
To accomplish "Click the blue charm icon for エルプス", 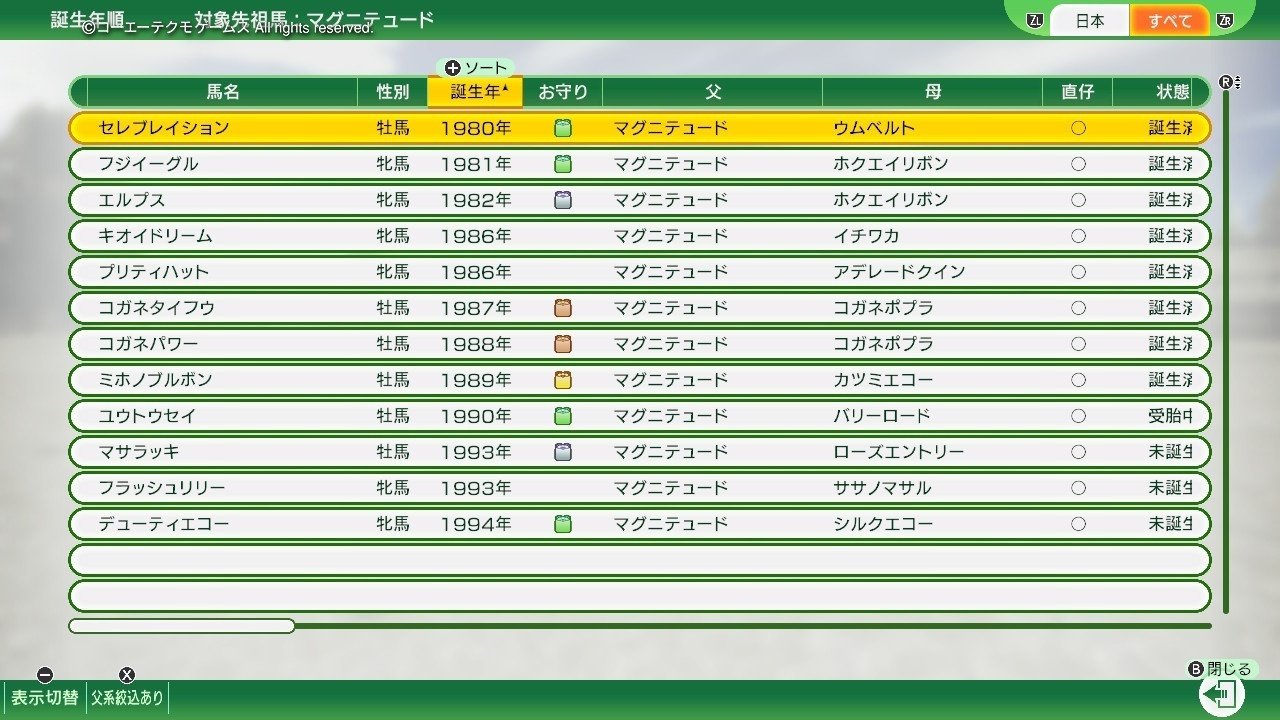I will (x=562, y=199).
